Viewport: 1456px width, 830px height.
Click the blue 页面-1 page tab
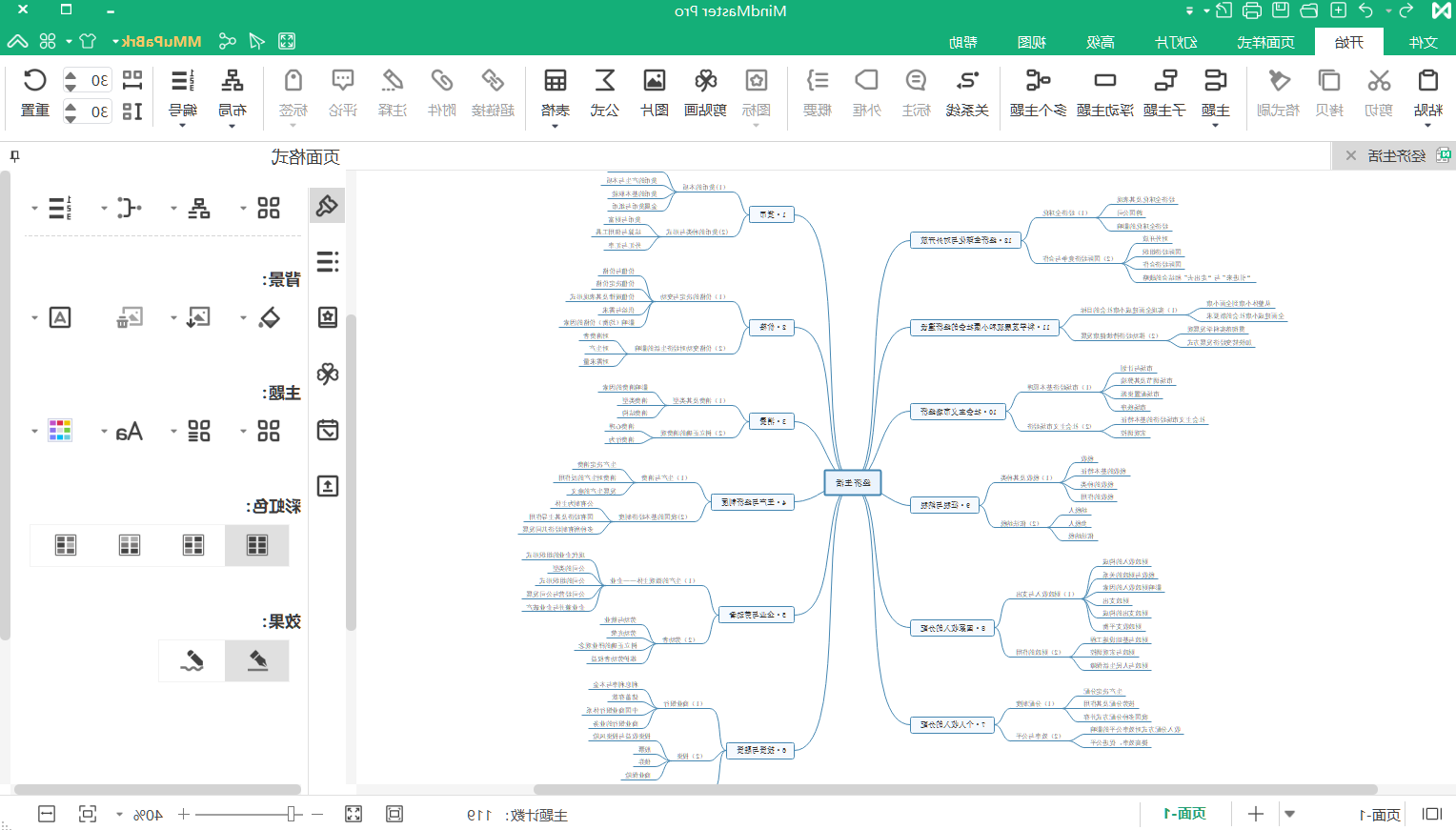(x=1184, y=814)
